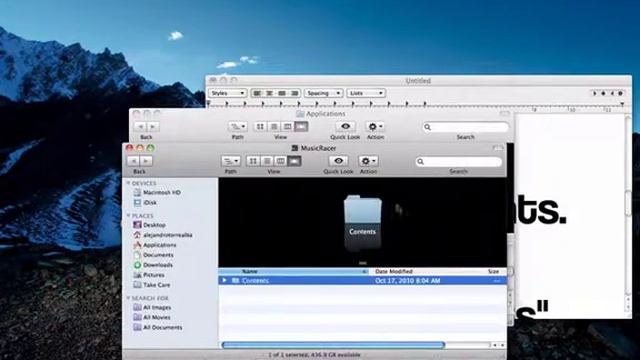Switch MusicRacer window to list view
This screenshot has height=360, width=640.
pyautogui.click(x=267, y=161)
